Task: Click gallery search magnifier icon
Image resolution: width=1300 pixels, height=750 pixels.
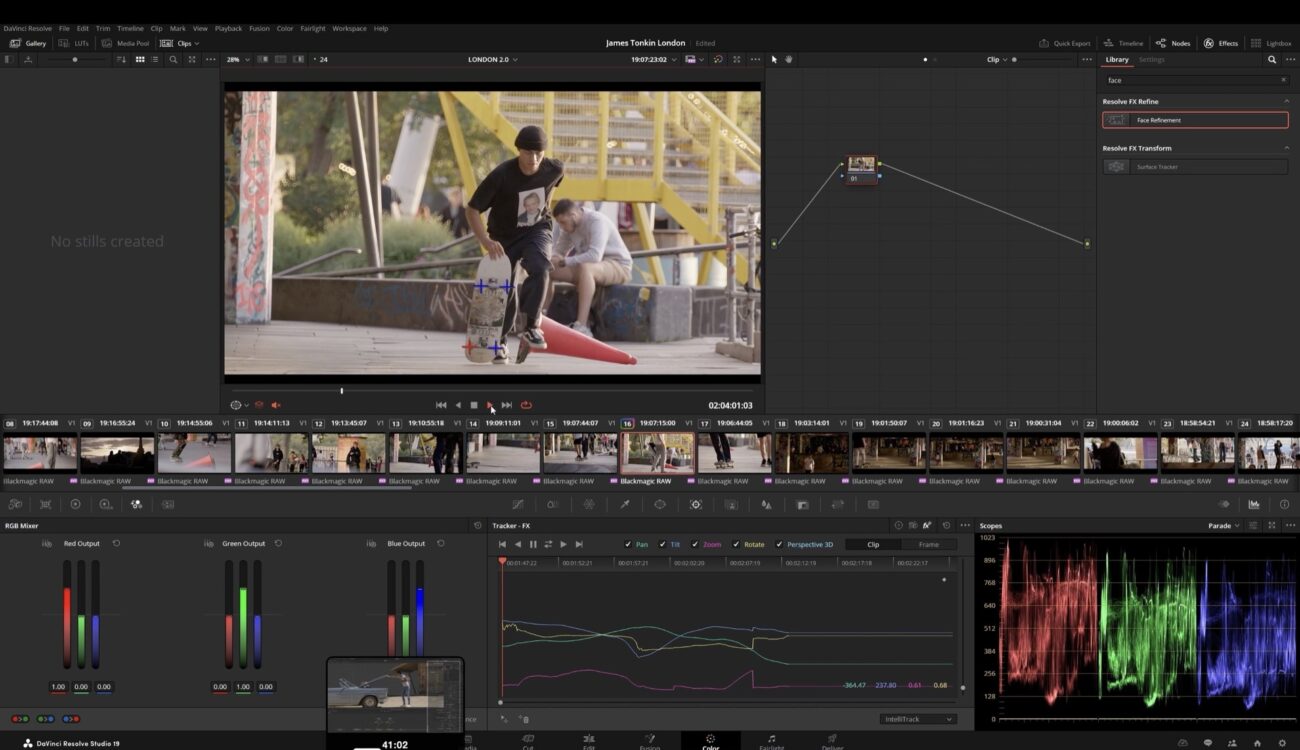Action: tap(173, 60)
